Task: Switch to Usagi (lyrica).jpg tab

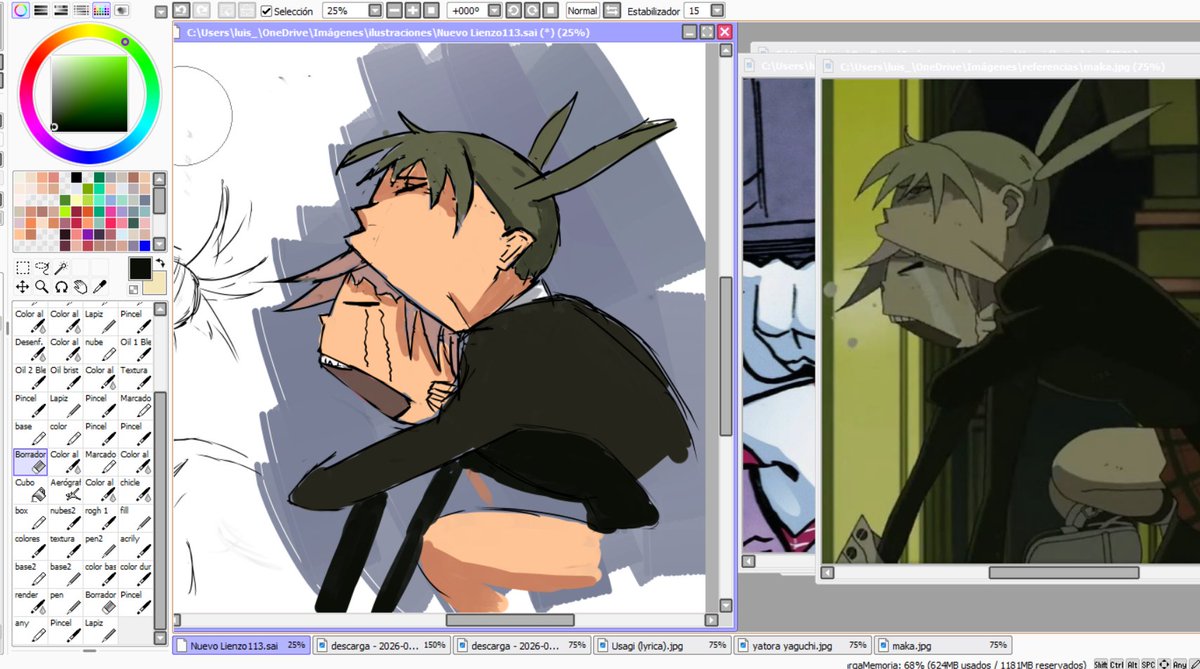Action: click(x=662, y=645)
